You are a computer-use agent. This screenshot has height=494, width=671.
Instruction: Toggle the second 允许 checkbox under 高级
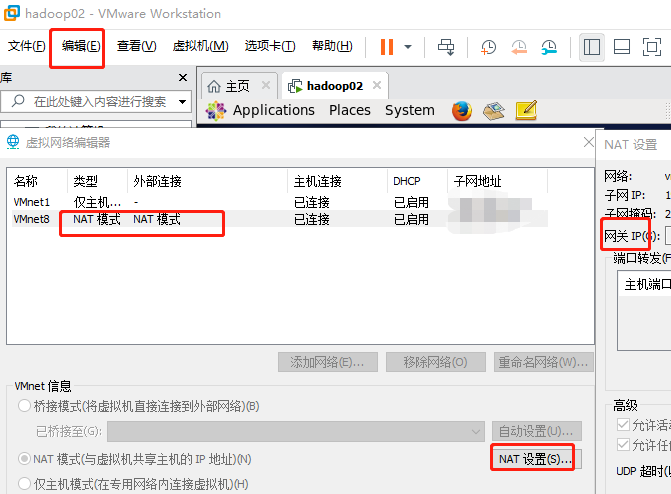click(x=623, y=444)
